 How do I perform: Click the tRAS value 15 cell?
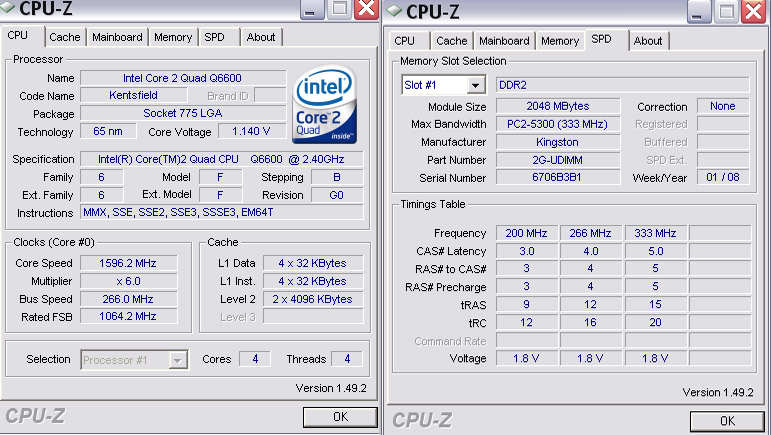tap(655, 304)
